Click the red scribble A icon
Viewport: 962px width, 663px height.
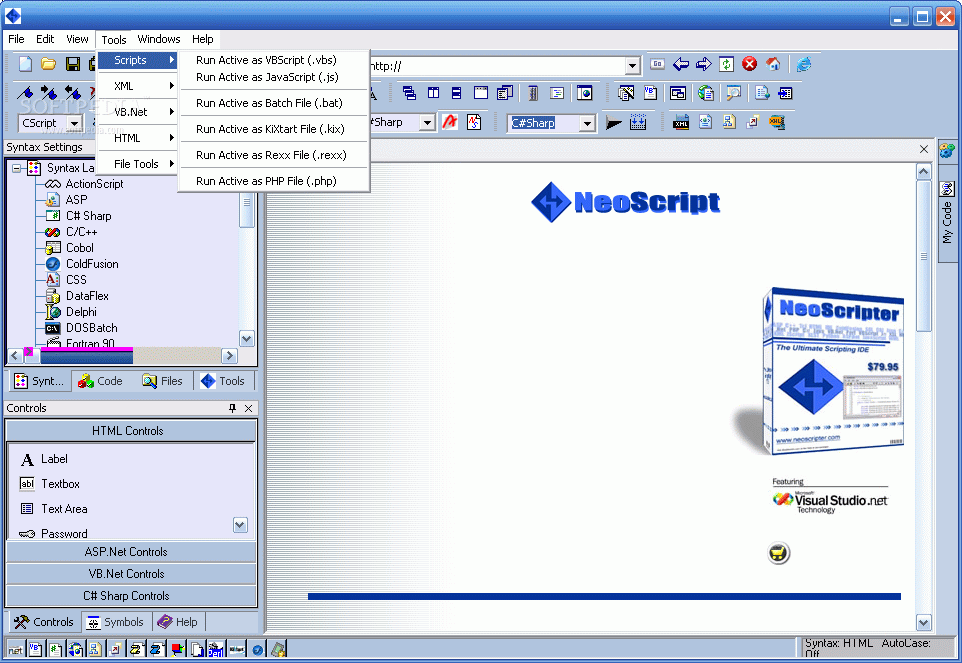click(450, 122)
